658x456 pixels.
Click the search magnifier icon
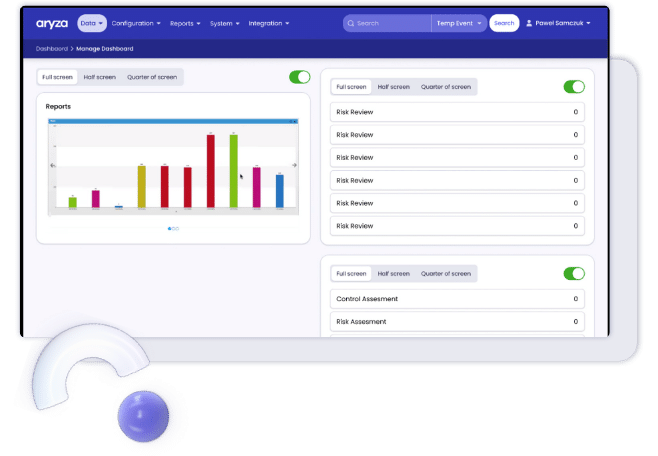pos(351,23)
